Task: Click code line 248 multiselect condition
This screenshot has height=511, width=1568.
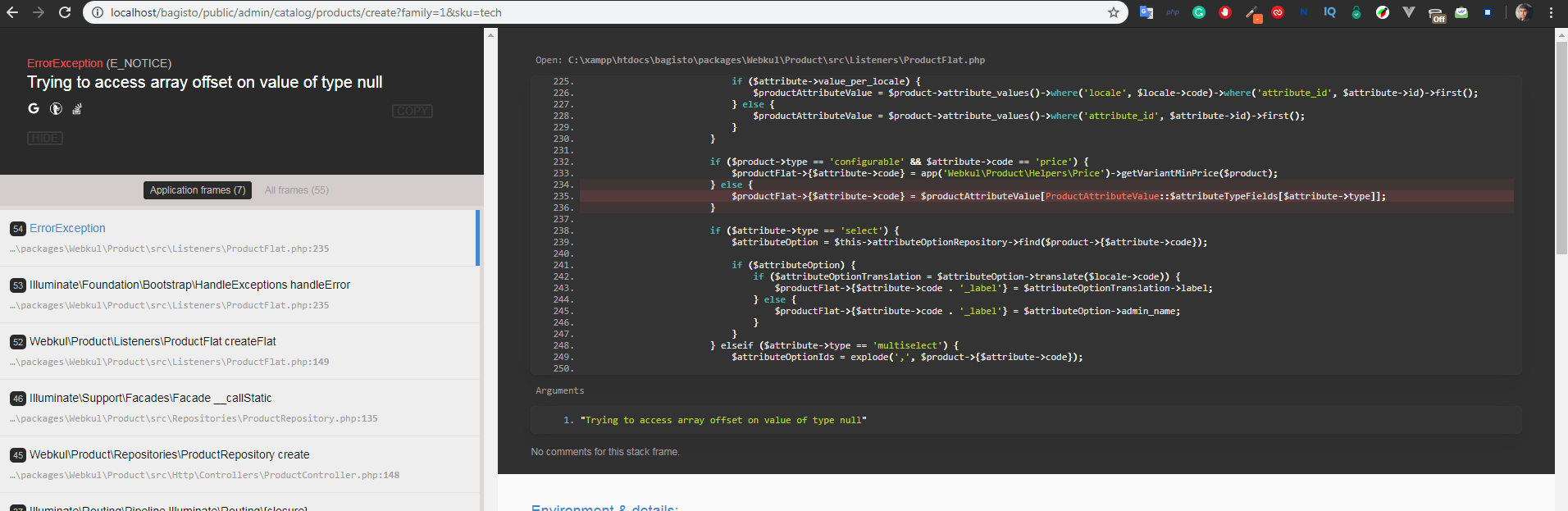Action: 834,345
